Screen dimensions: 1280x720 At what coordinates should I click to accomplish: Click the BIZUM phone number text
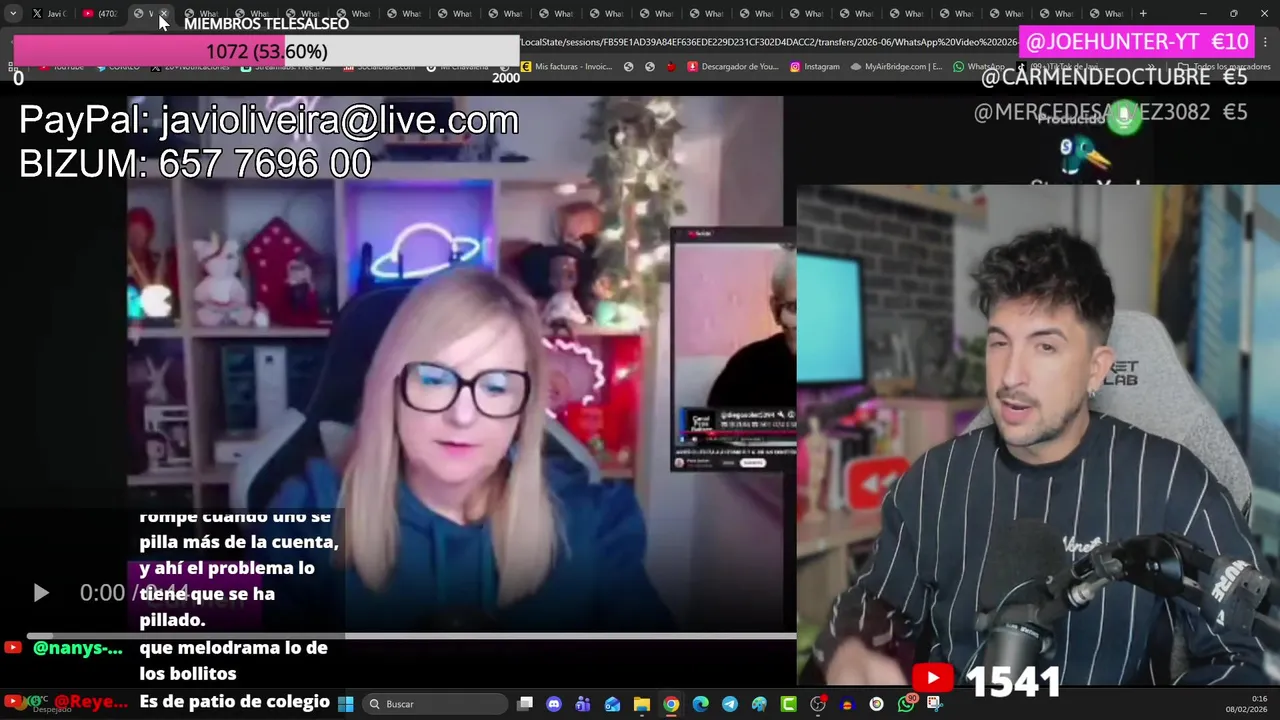(x=195, y=164)
